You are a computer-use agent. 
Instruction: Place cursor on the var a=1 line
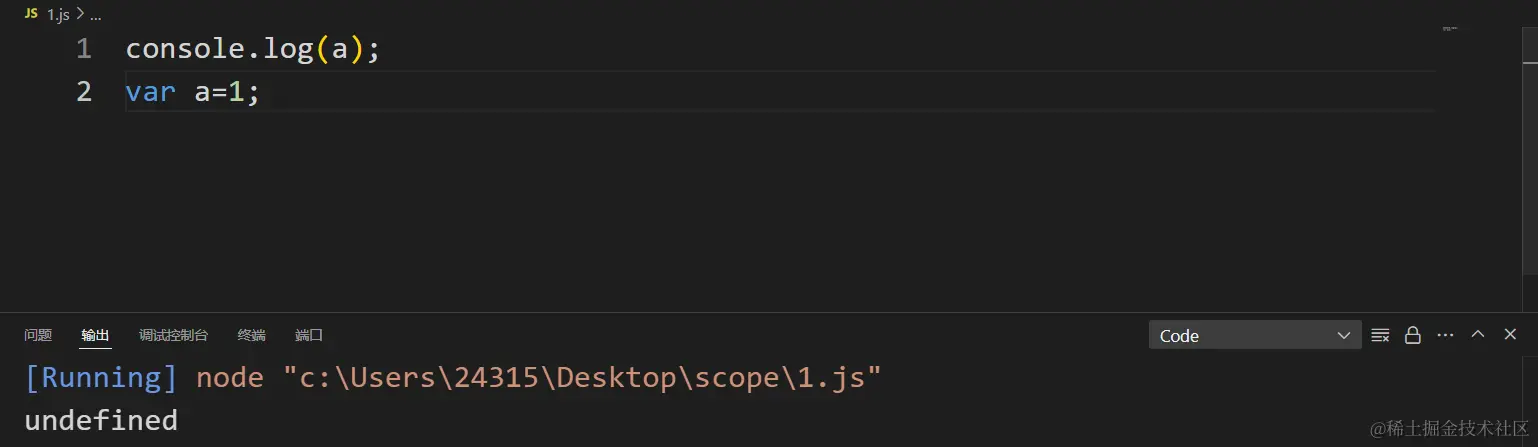[x=780, y=92]
